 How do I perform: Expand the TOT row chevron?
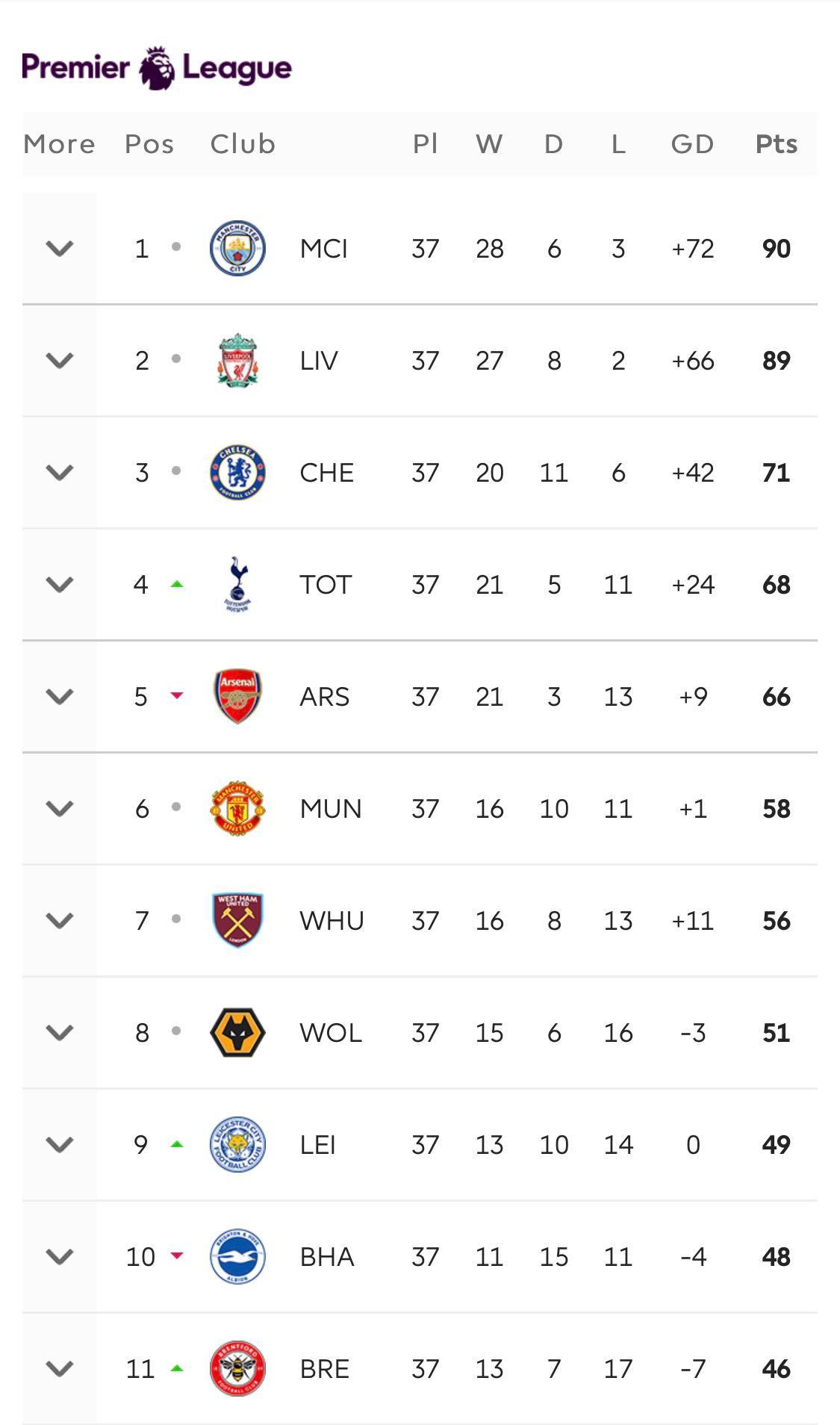click(x=60, y=584)
